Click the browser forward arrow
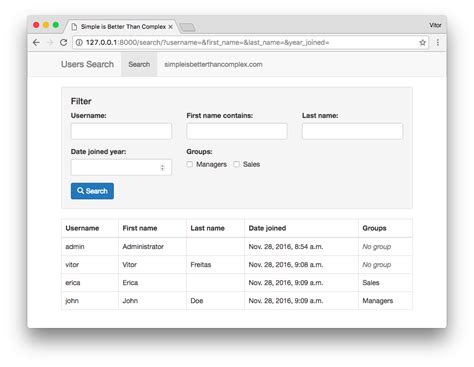Viewport: 474px width, 367px height. pos(50,42)
